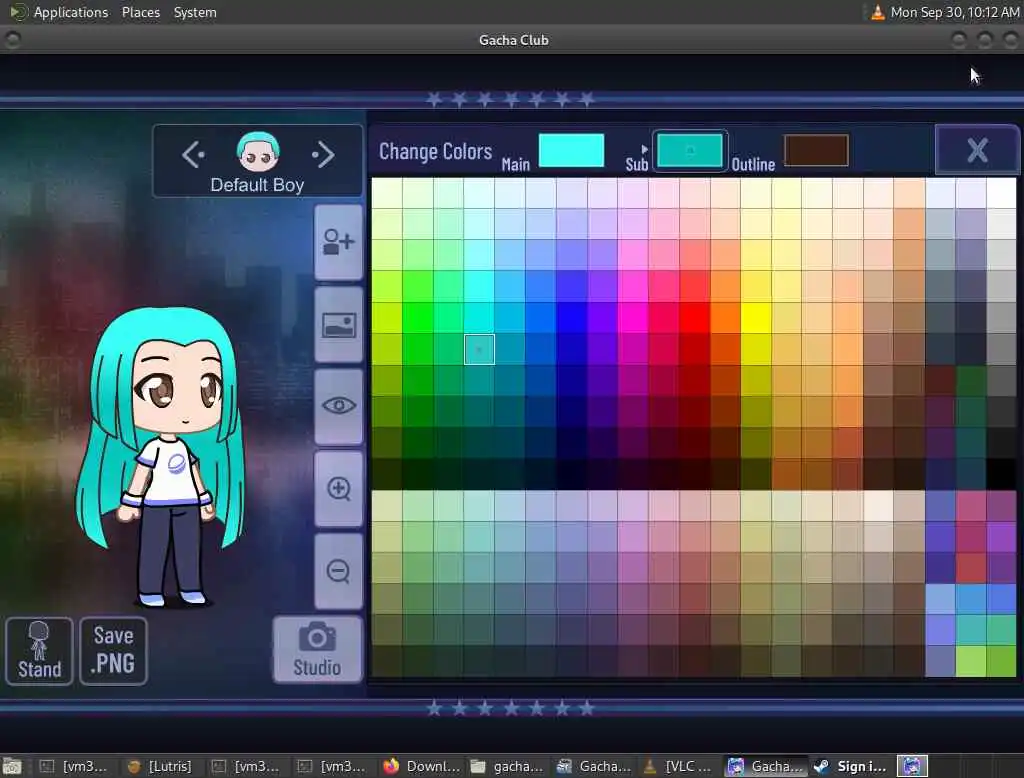The image size is (1024, 778).
Task: Pick the magenta color in palette
Action: click(633, 318)
